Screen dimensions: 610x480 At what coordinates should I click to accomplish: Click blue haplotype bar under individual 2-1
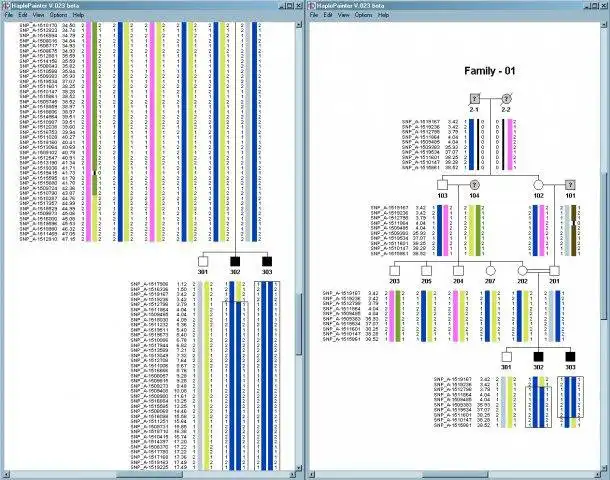tap(471, 144)
